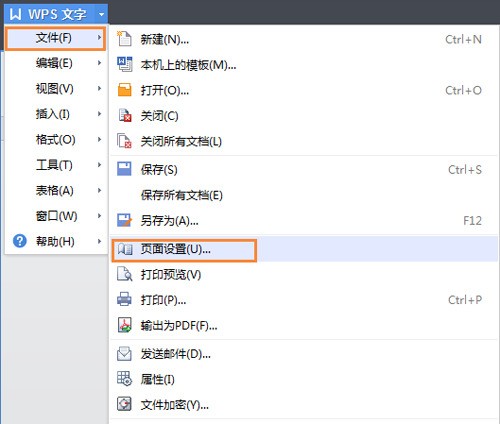The width and height of the screenshot is (500, 424).
Task: Open the 表格(A) menu
Action: point(56,190)
